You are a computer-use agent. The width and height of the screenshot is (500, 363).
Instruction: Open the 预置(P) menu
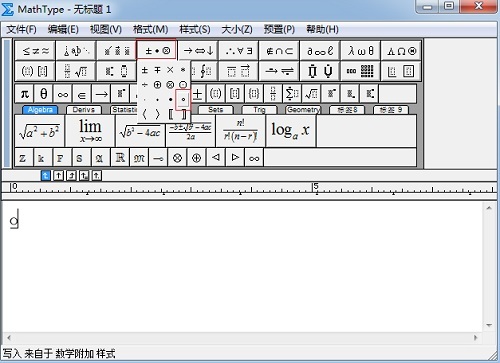[x=279, y=30]
